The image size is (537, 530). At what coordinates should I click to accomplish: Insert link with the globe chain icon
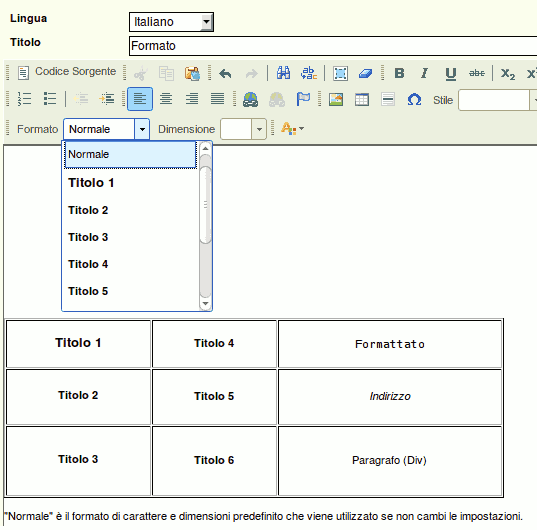250,100
